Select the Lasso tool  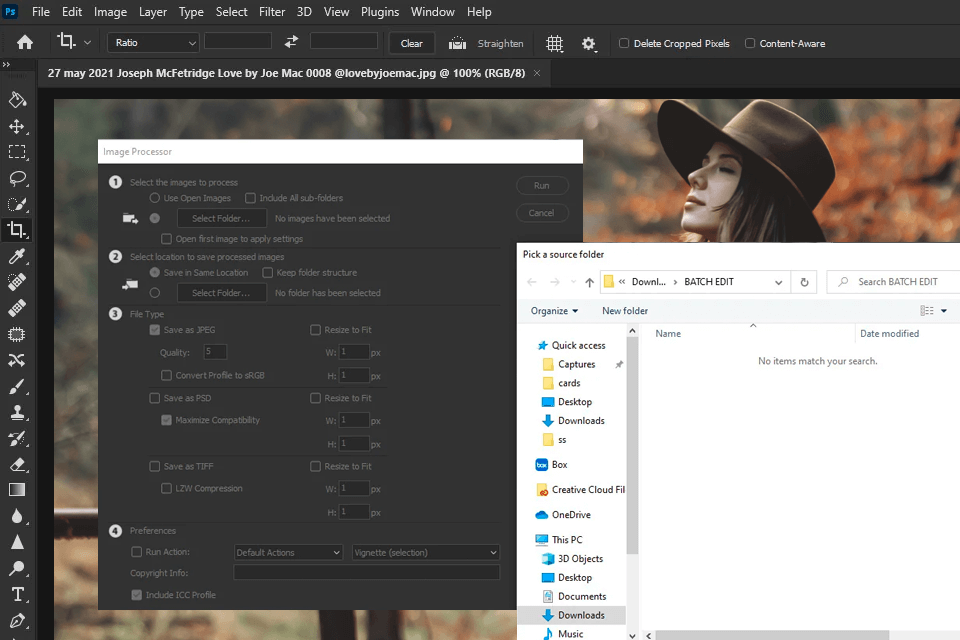17,178
